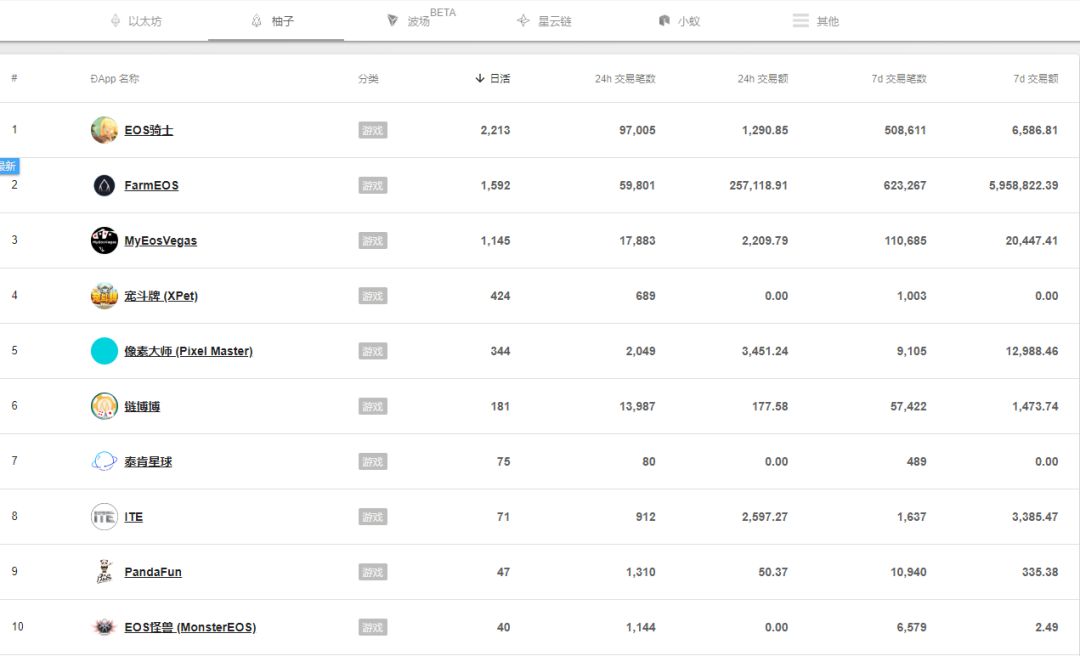Select the 游戏 tag in ITE row
This screenshot has width=1080, height=656.
click(373, 517)
